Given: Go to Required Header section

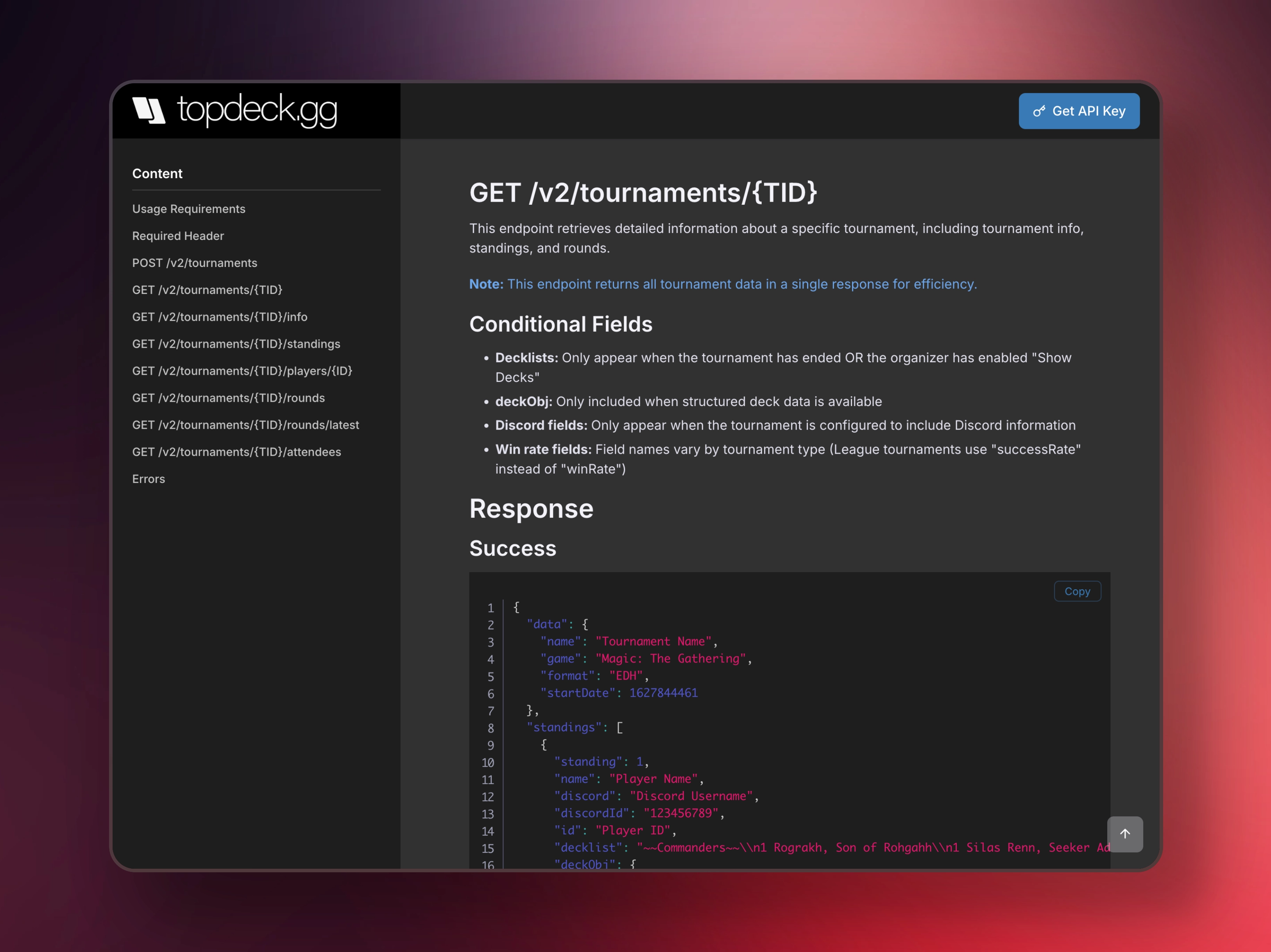Looking at the screenshot, I should click(x=177, y=236).
